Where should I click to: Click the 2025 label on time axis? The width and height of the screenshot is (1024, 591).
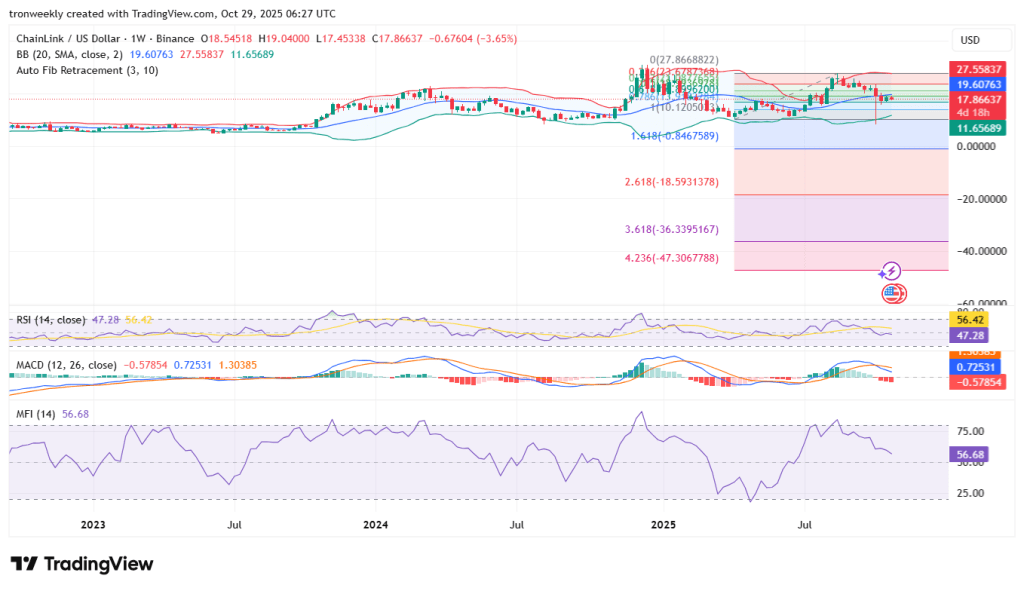click(663, 524)
